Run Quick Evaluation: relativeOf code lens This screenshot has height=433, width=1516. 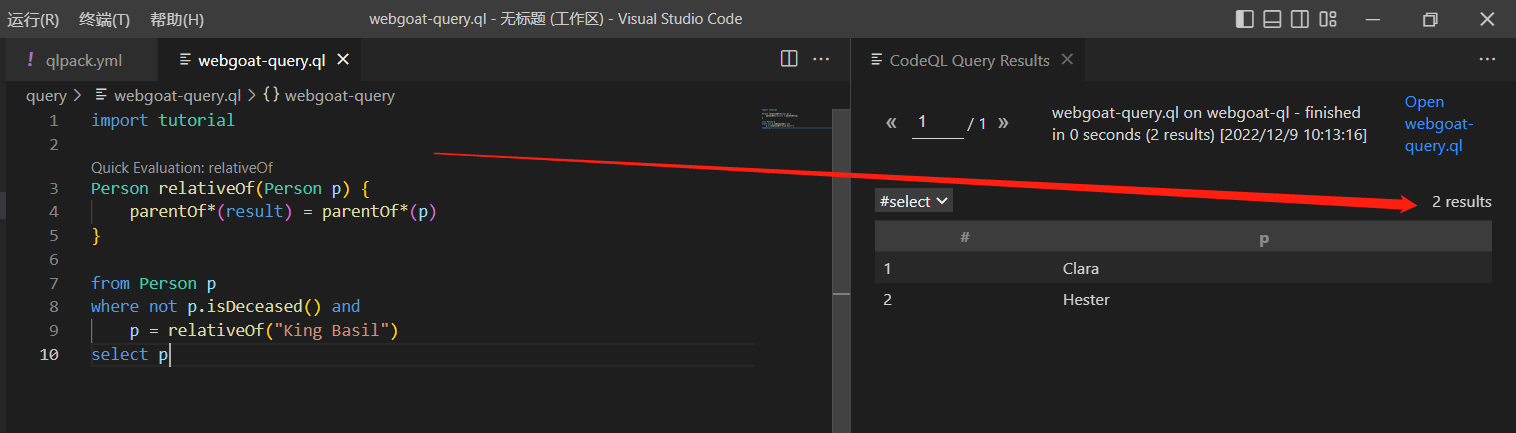[x=182, y=168]
